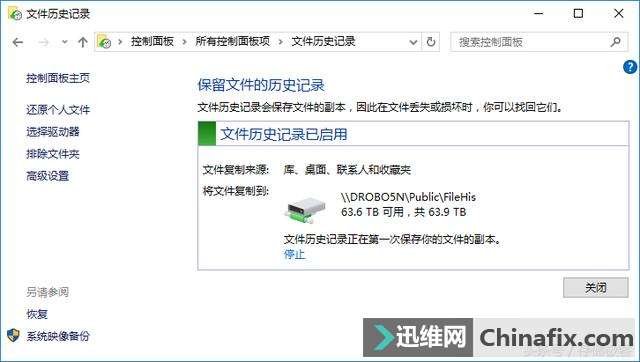Viewport: 640px width, 362px height.
Task: Click the 关闭 button
Action: pyautogui.click(x=596, y=288)
